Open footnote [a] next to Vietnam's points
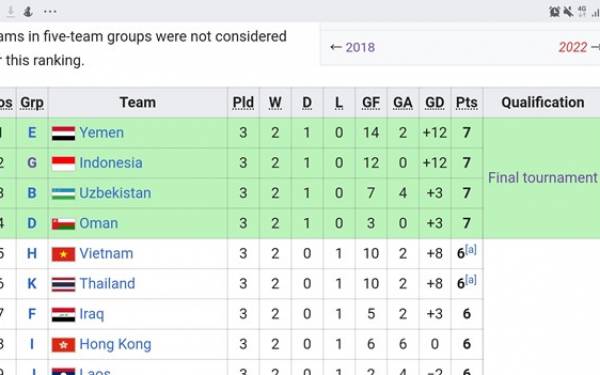This screenshot has height=375, width=600. [x=471, y=249]
